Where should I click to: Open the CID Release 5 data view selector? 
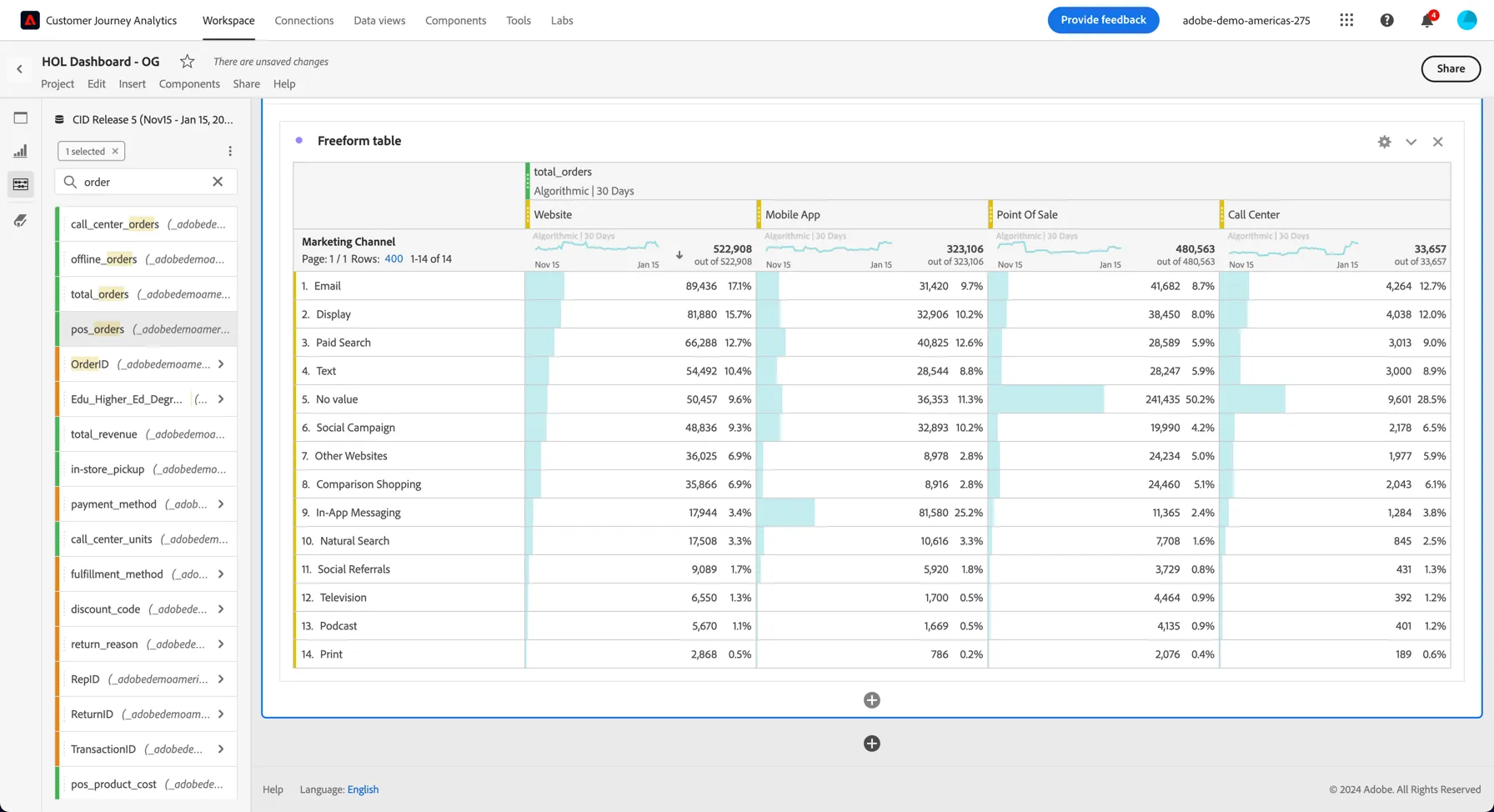(x=144, y=119)
